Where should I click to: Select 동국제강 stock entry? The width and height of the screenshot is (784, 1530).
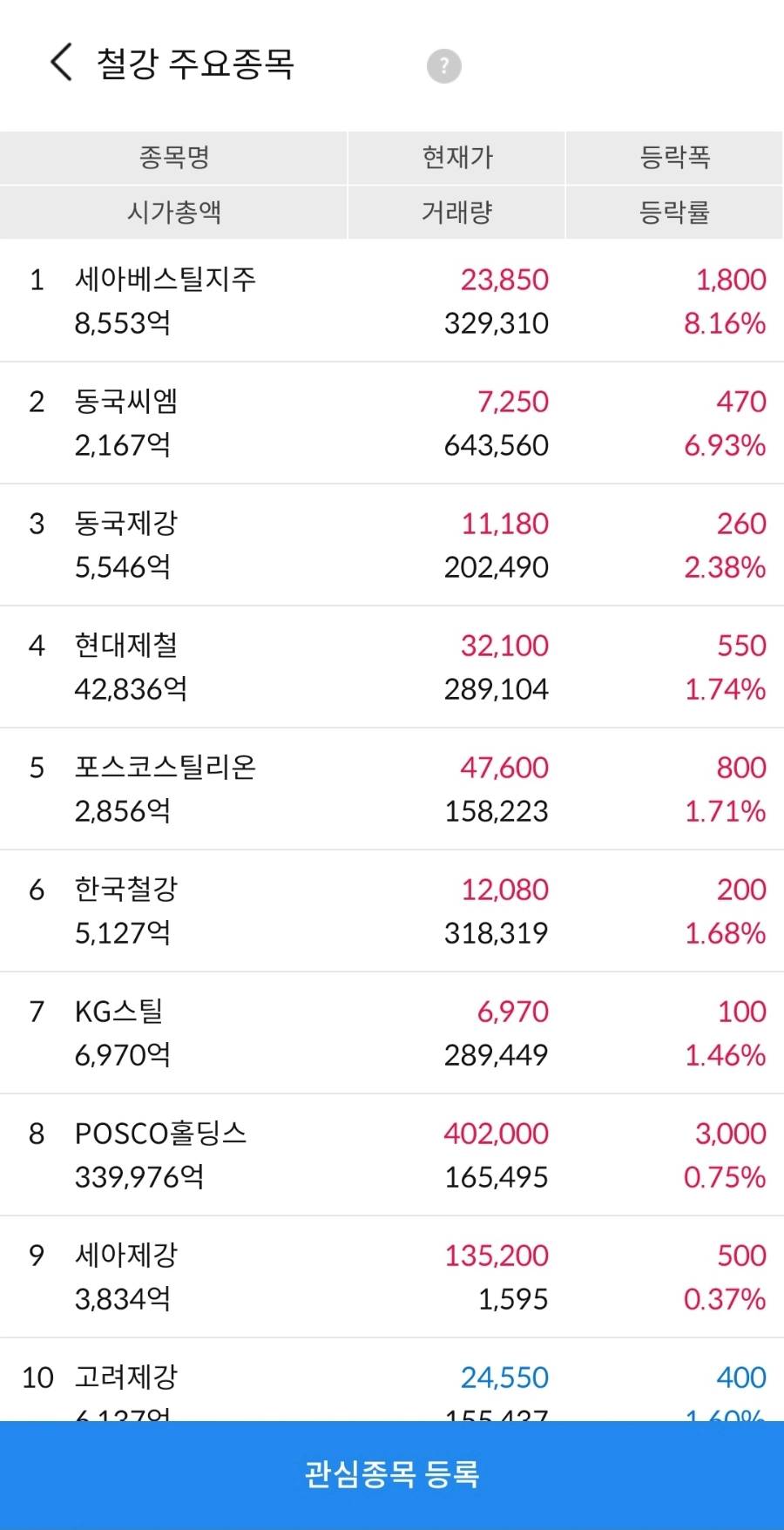[x=392, y=545]
